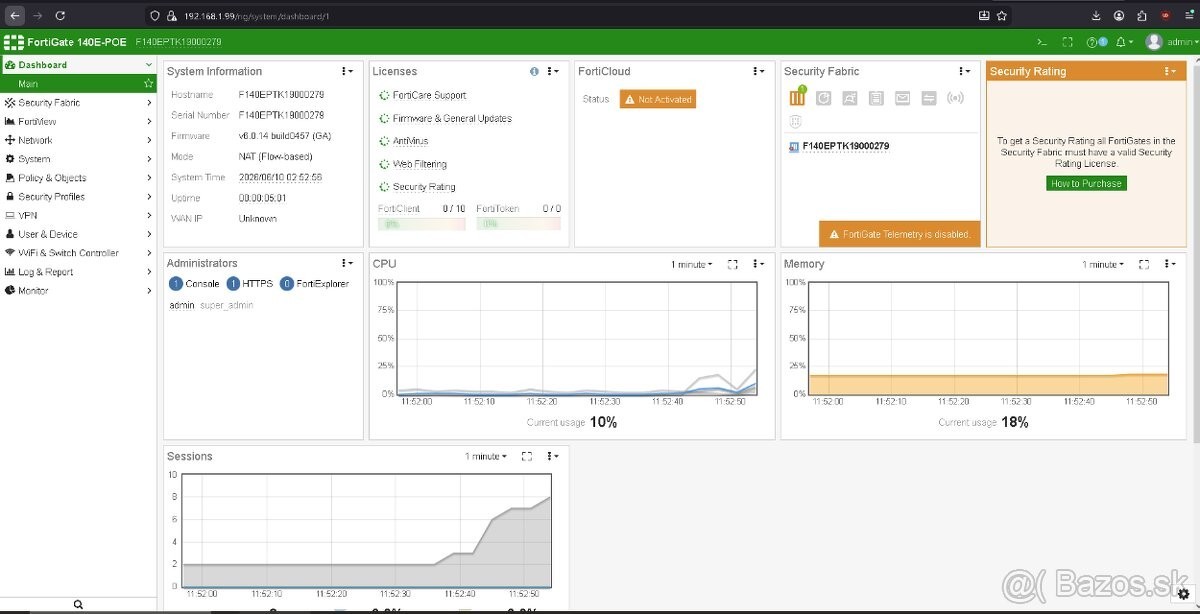Expand the Monitor sidebar menu
Image resolution: width=1200 pixels, height=614 pixels.
78,290
